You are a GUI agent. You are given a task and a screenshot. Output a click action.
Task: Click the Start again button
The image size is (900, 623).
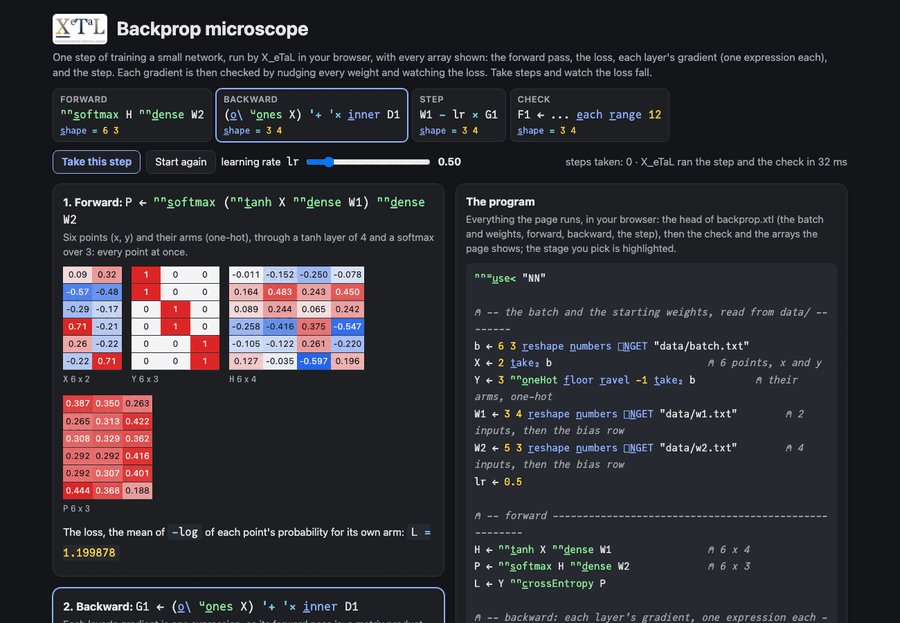pyautogui.click(x=181, y=162)
